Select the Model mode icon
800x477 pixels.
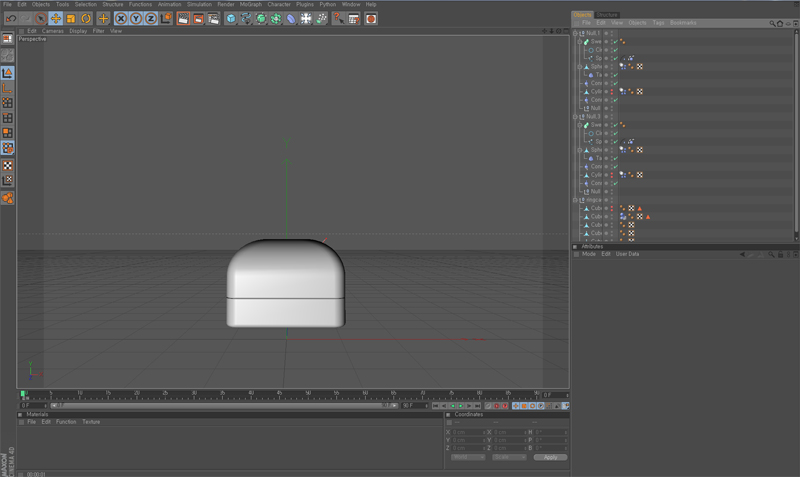pos(7,73)
